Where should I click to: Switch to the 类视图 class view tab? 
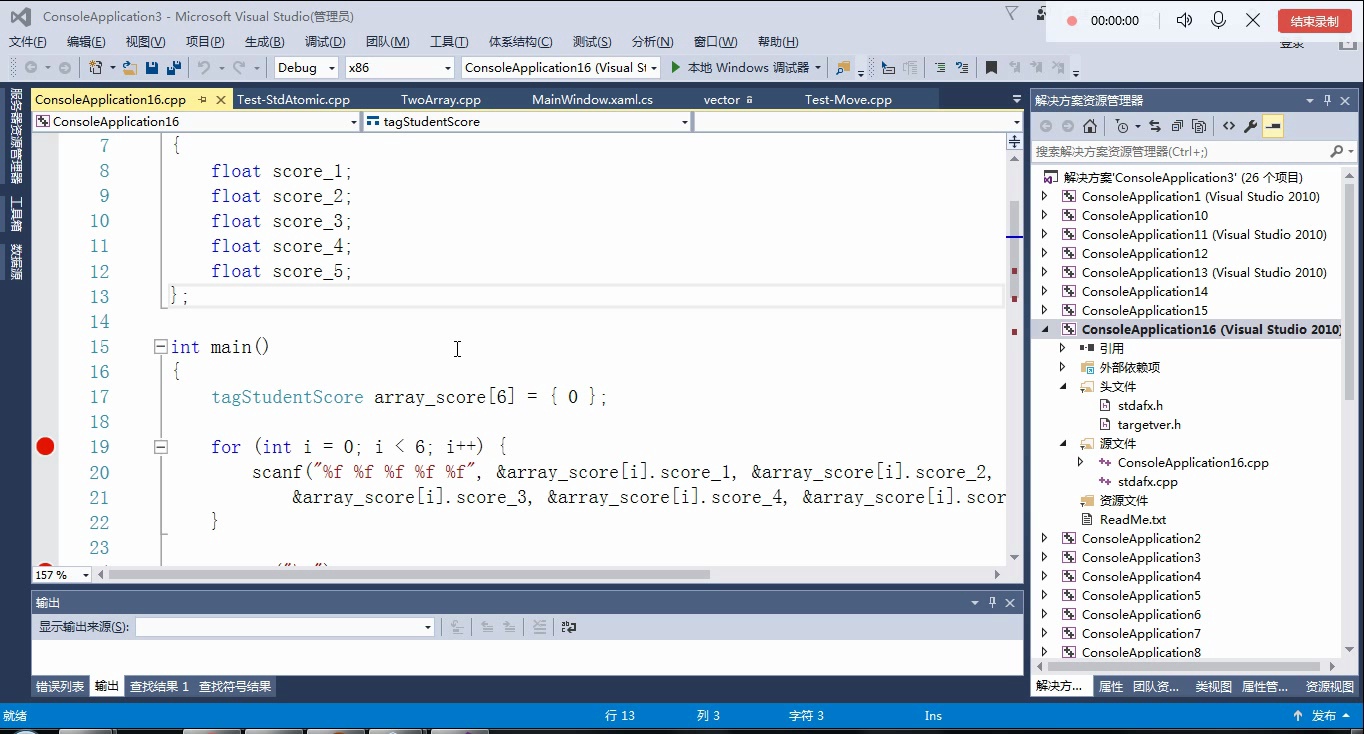coord(1213,686)
